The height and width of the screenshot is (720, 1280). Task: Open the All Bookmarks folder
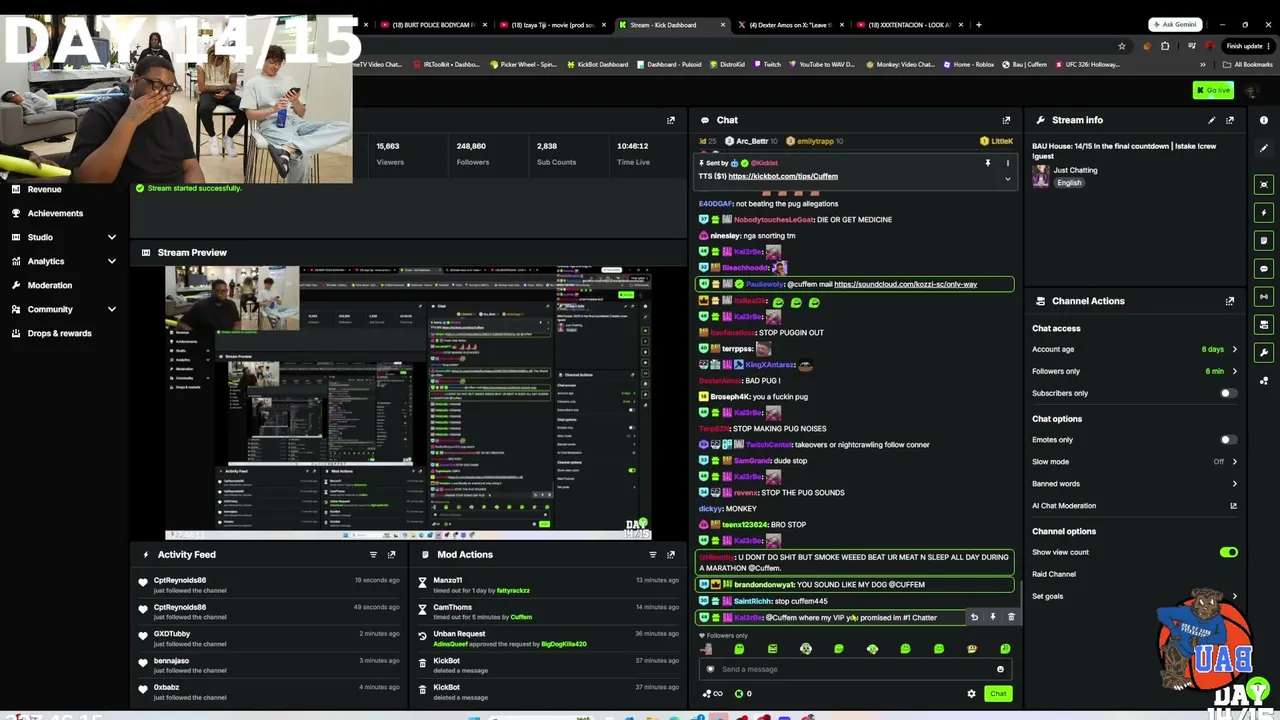1248,65
